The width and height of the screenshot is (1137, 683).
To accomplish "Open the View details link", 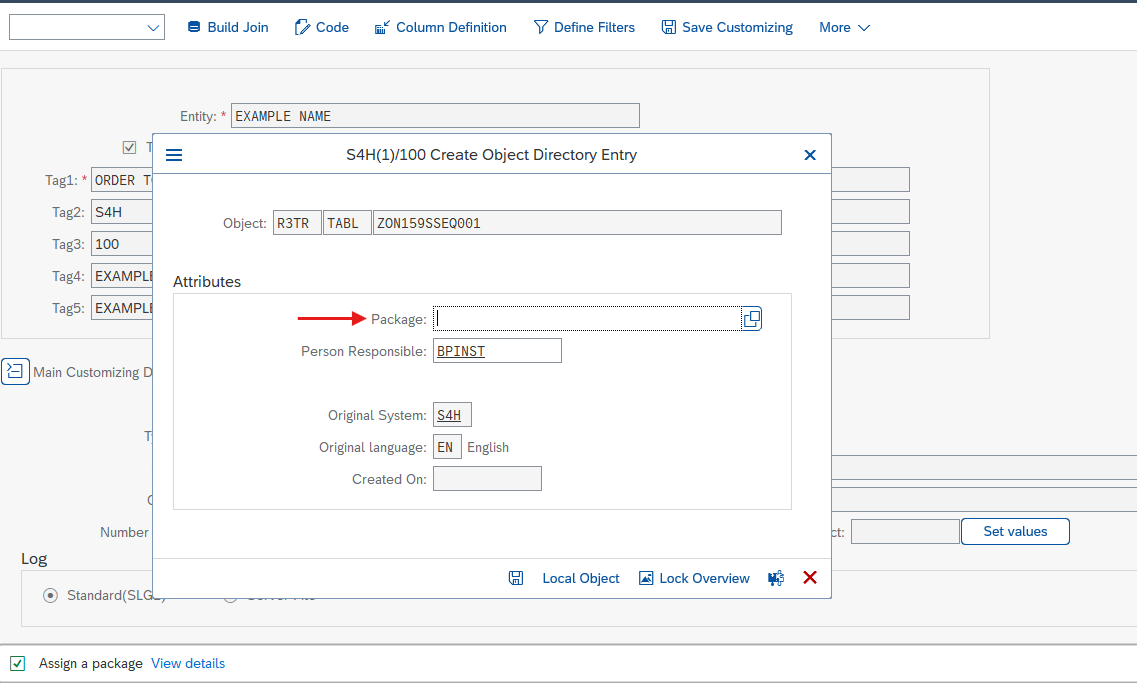I will [x=188, y=663].
